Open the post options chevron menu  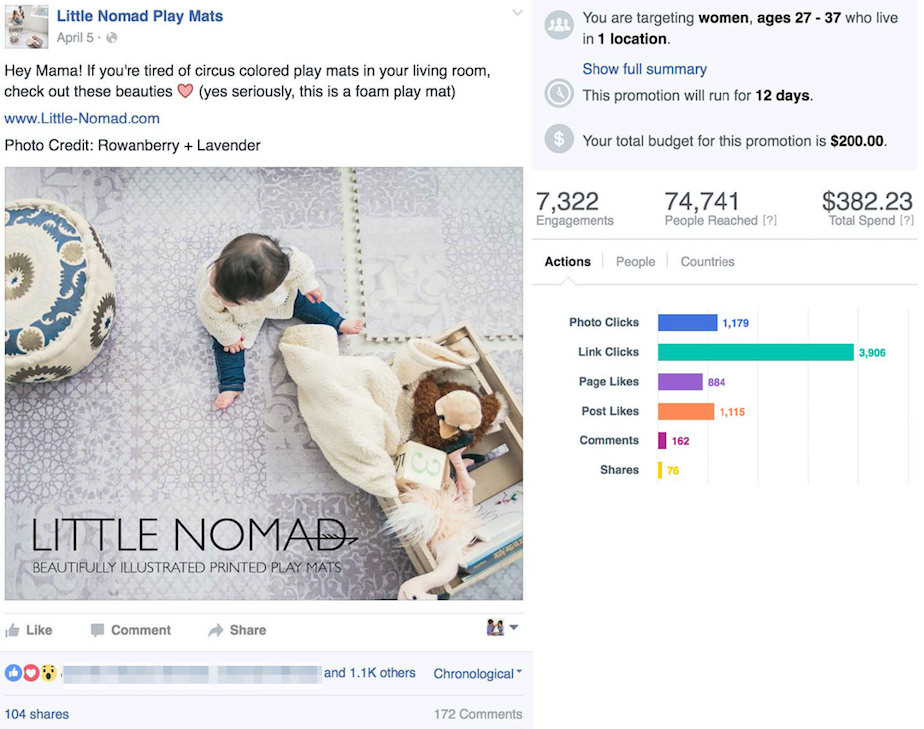click(x=517, y=13)
